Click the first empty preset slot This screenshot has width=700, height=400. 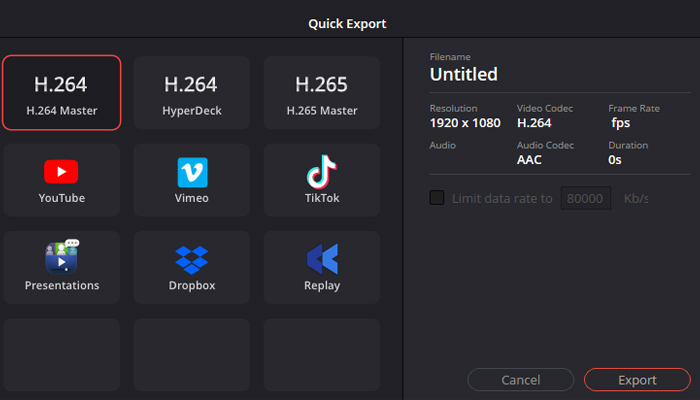[x=62, y=355]
